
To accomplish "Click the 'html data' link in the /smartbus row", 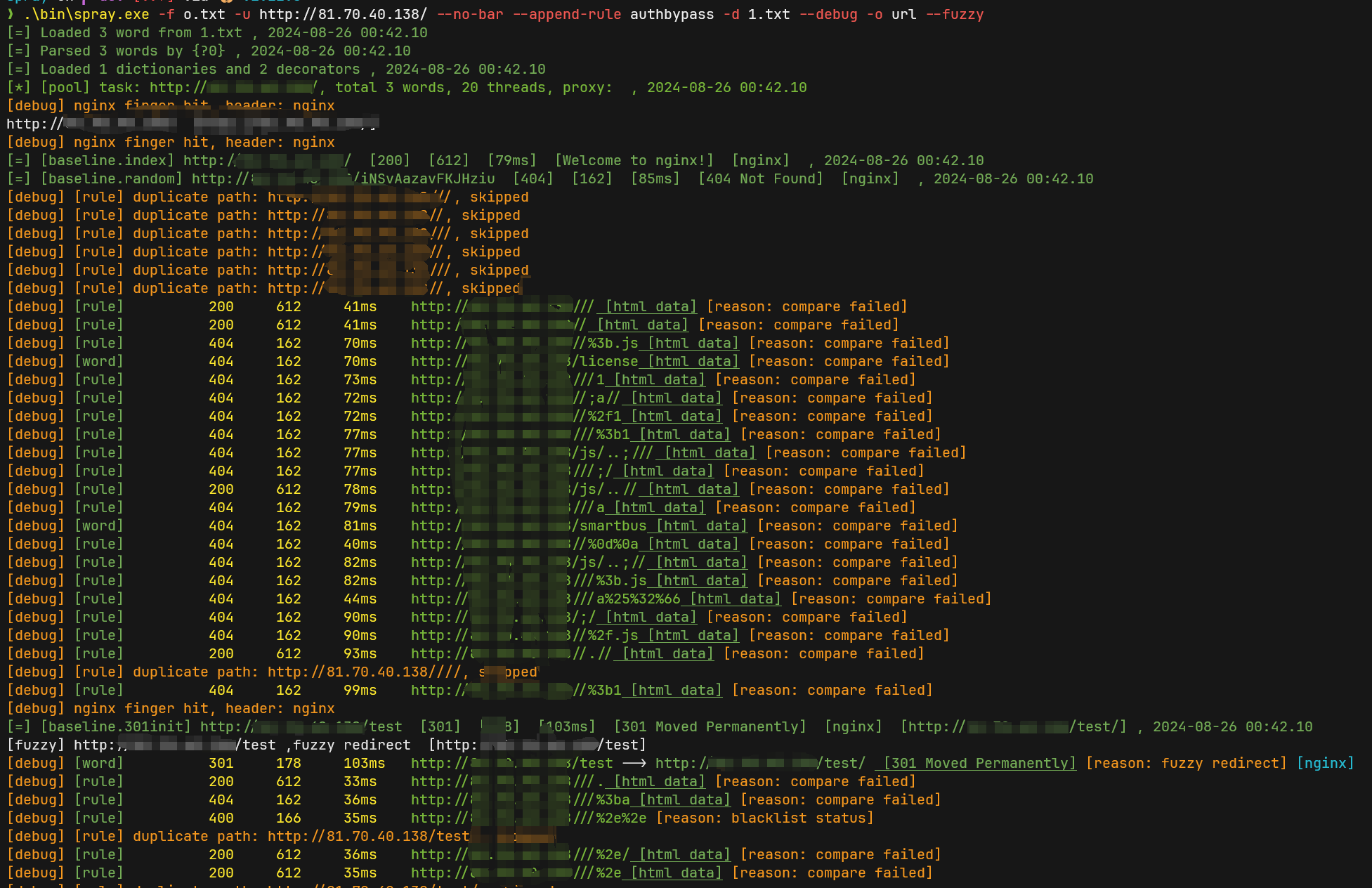I will [701, 525].
